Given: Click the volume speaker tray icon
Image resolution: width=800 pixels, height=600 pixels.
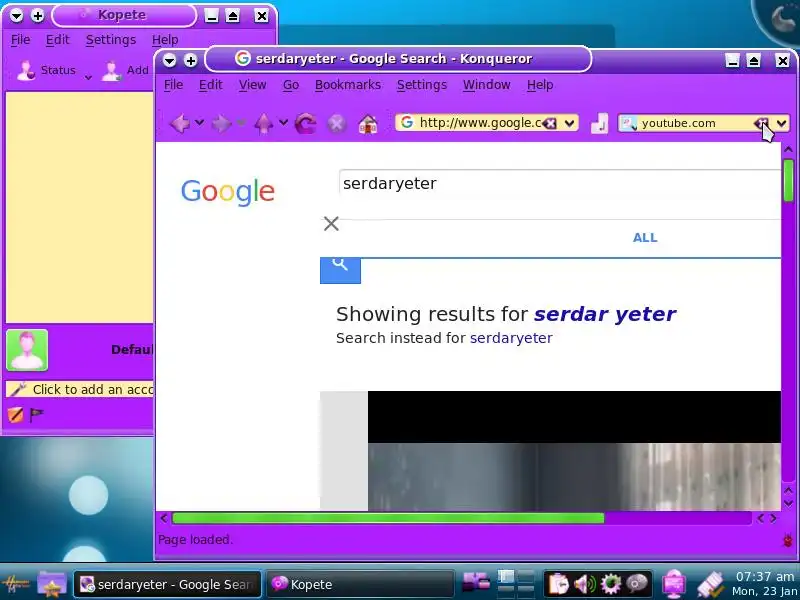Looking at the screenshot, I should click(x=585, y=584).
